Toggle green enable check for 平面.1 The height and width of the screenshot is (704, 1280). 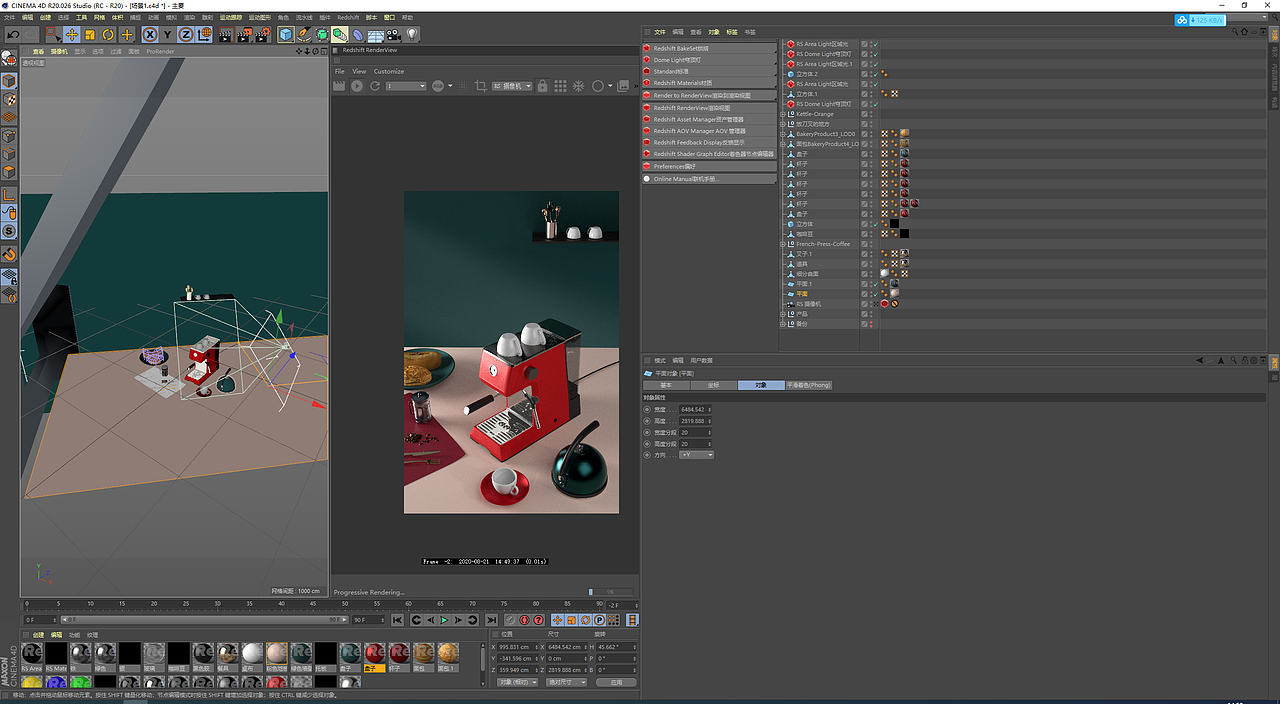tap(876, 284)
